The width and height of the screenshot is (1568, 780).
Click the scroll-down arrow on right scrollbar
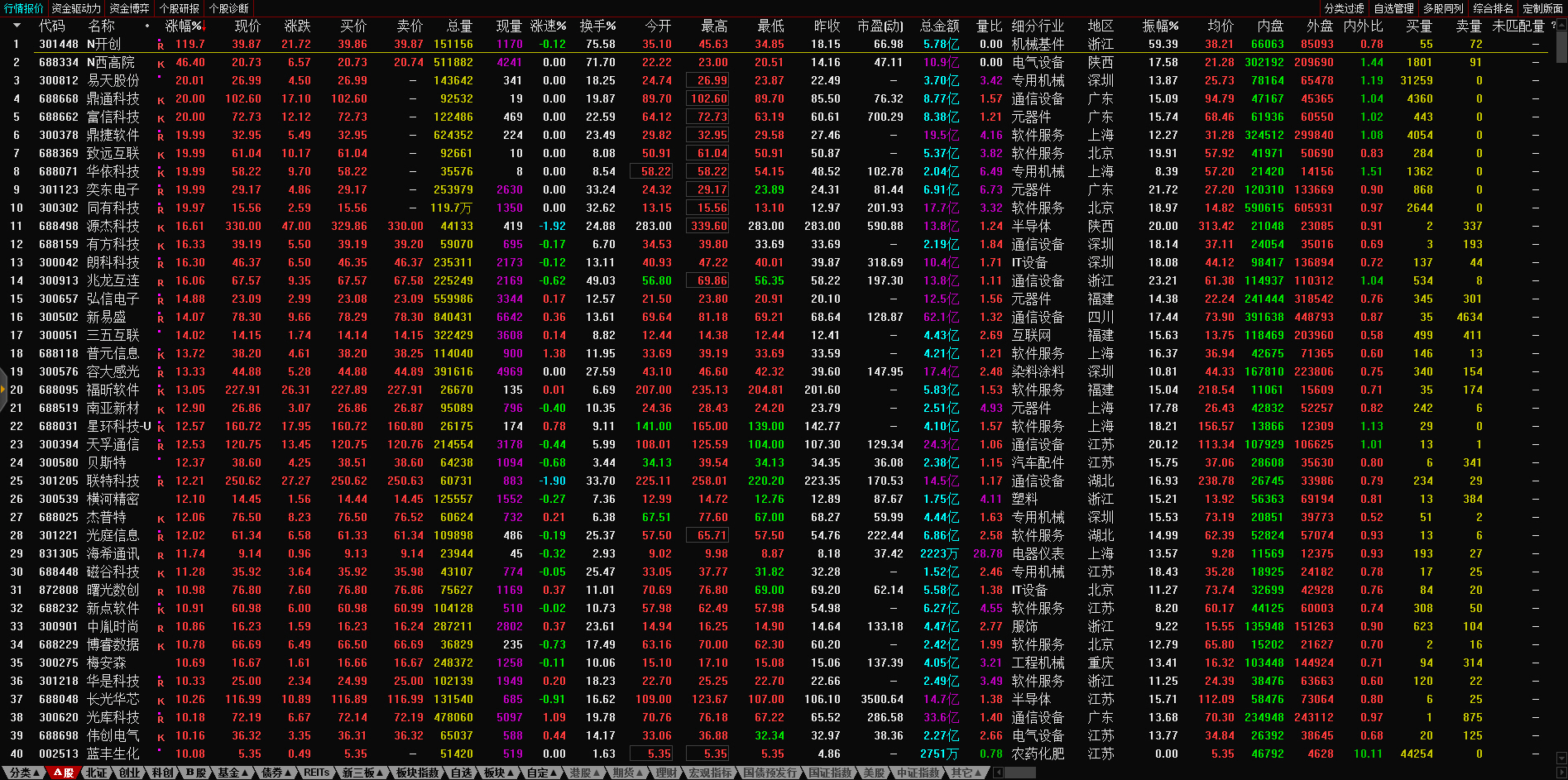click(x=1561, y=757)
